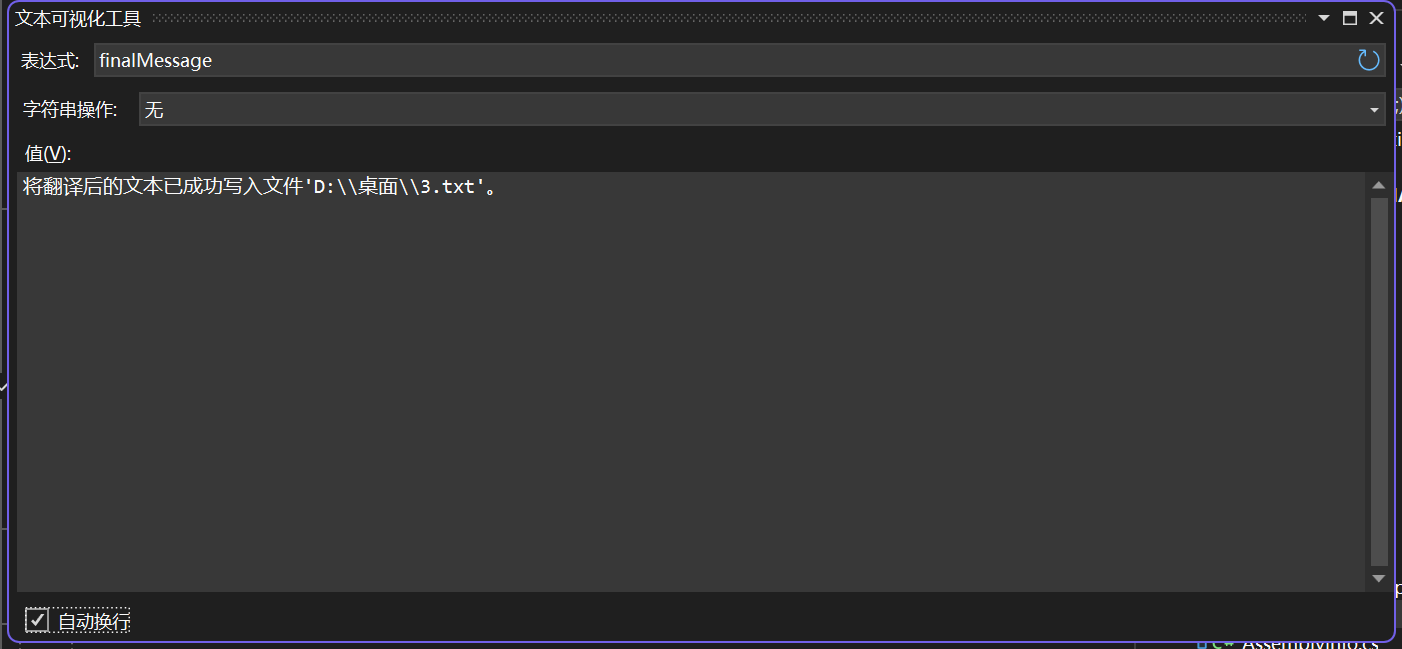Close the 文本可视化工具 window
The height and width of the screenshot is (649, 1402).
click(x=1376, y=18)
